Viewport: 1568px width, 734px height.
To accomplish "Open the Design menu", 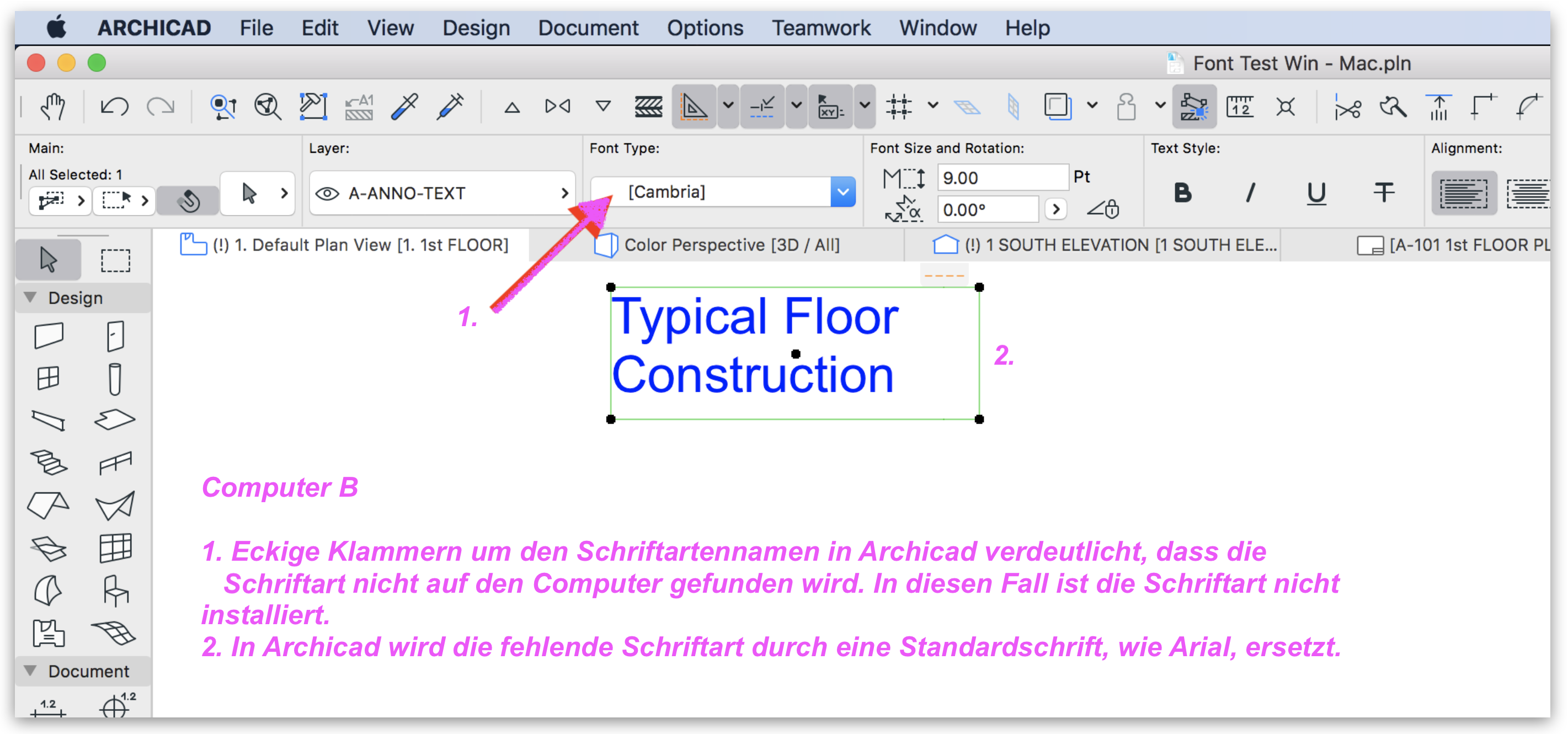I will pyautogui.click(x=476, y=28).
